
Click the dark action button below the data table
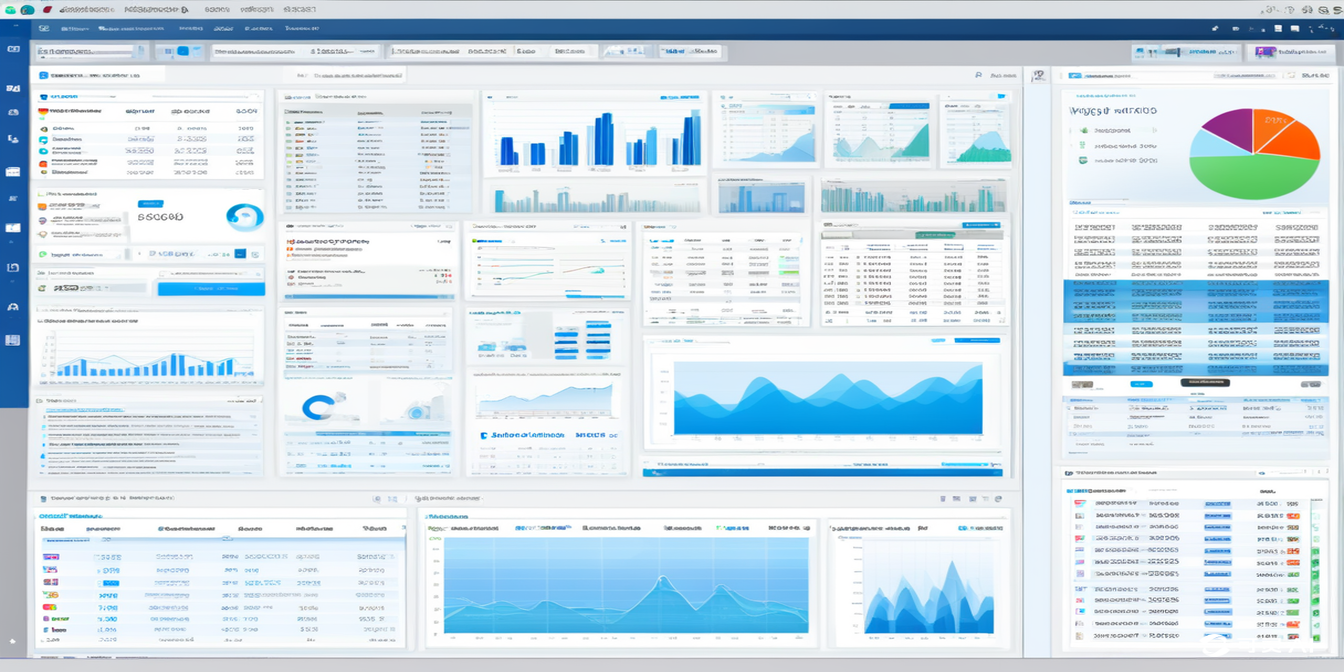1205,383
